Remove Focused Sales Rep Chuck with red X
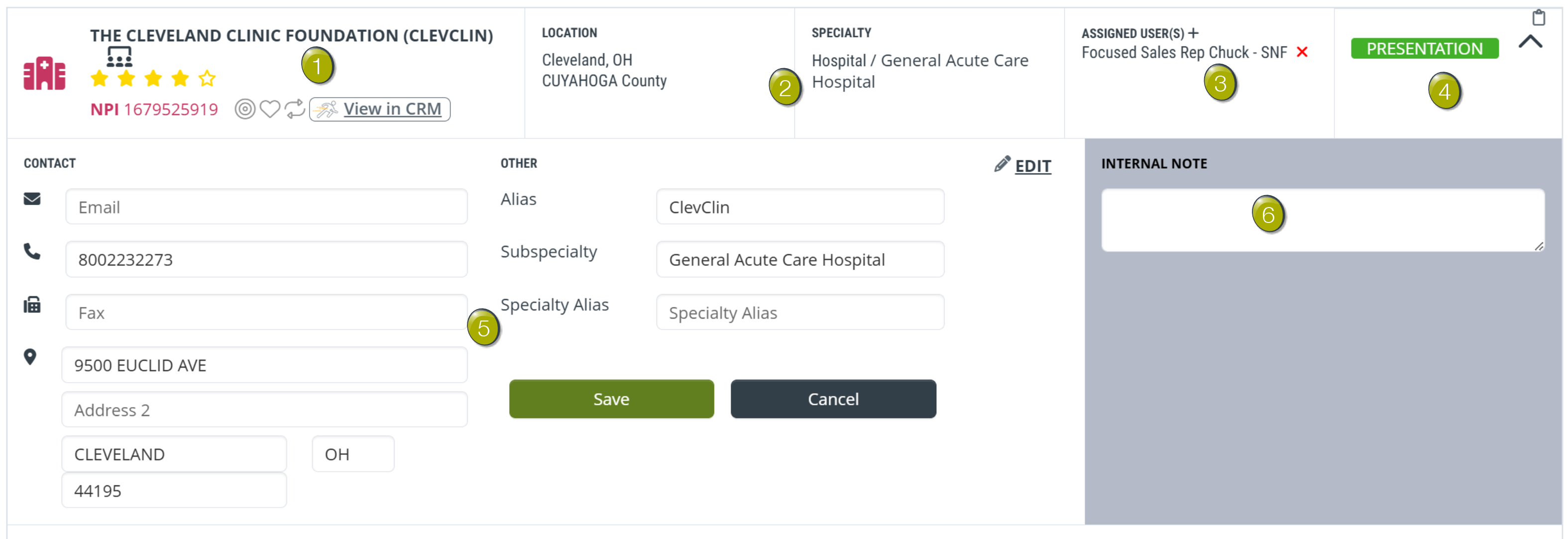This screenshot has width=1568, height=539. [x=1302, y=52]
